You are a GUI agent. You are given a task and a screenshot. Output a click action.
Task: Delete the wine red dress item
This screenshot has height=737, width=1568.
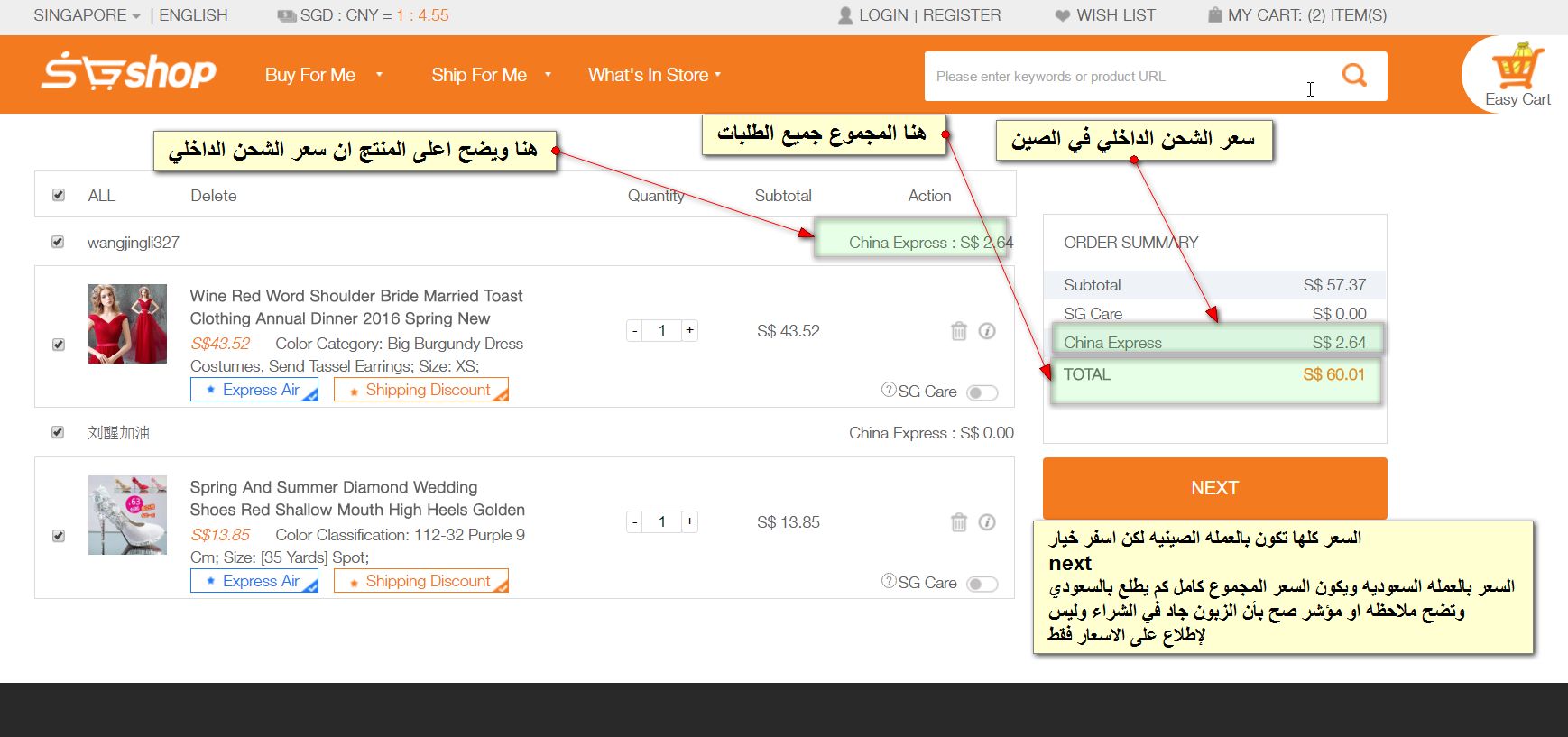pyautogui.click(x=958, y=331)
